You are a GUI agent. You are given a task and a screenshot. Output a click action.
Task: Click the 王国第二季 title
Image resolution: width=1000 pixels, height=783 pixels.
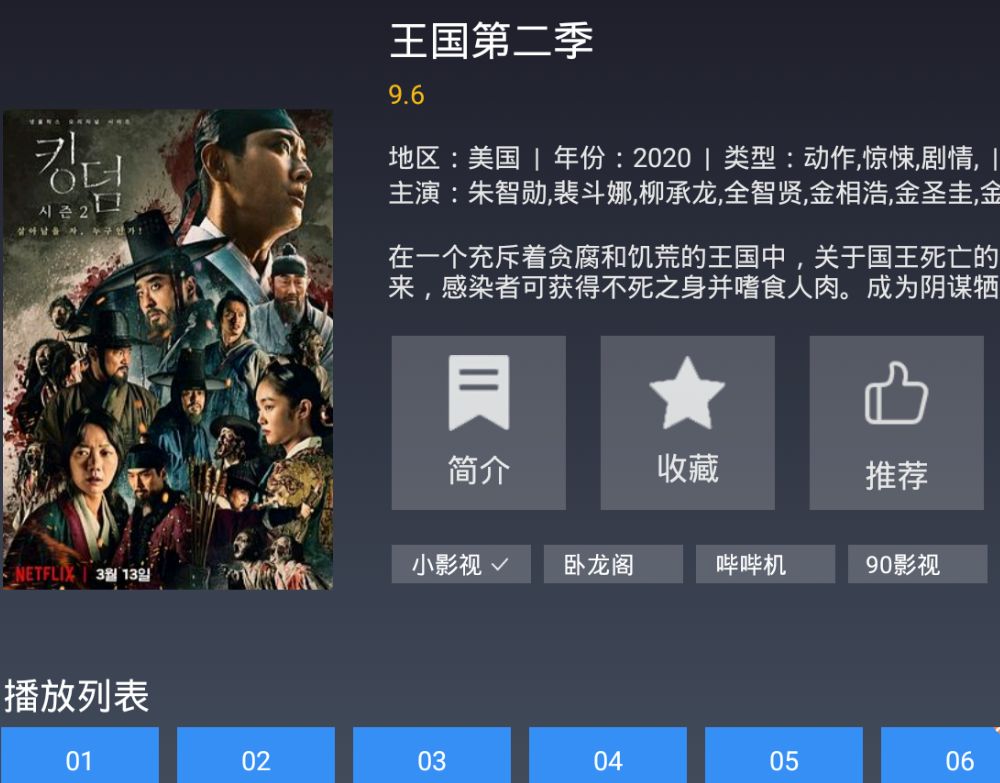pos(491,40)
